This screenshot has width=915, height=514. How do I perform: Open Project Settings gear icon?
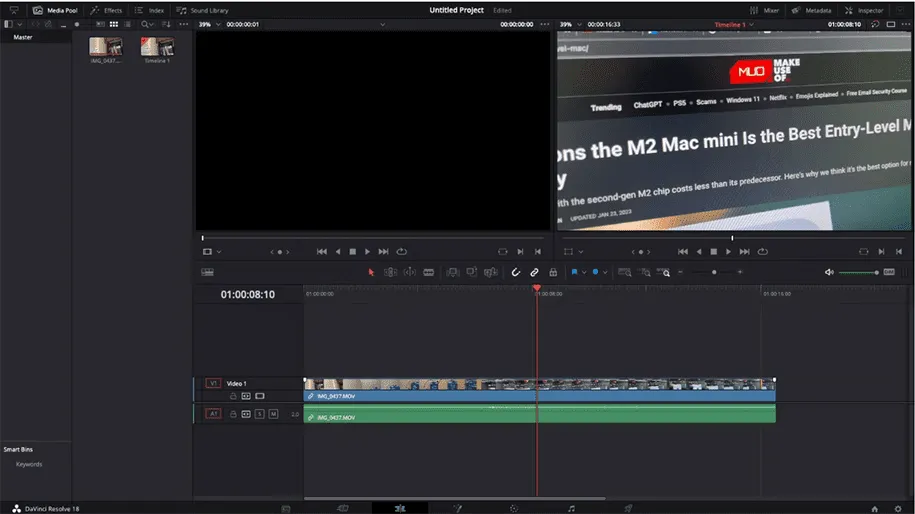[x=898, y=508]
